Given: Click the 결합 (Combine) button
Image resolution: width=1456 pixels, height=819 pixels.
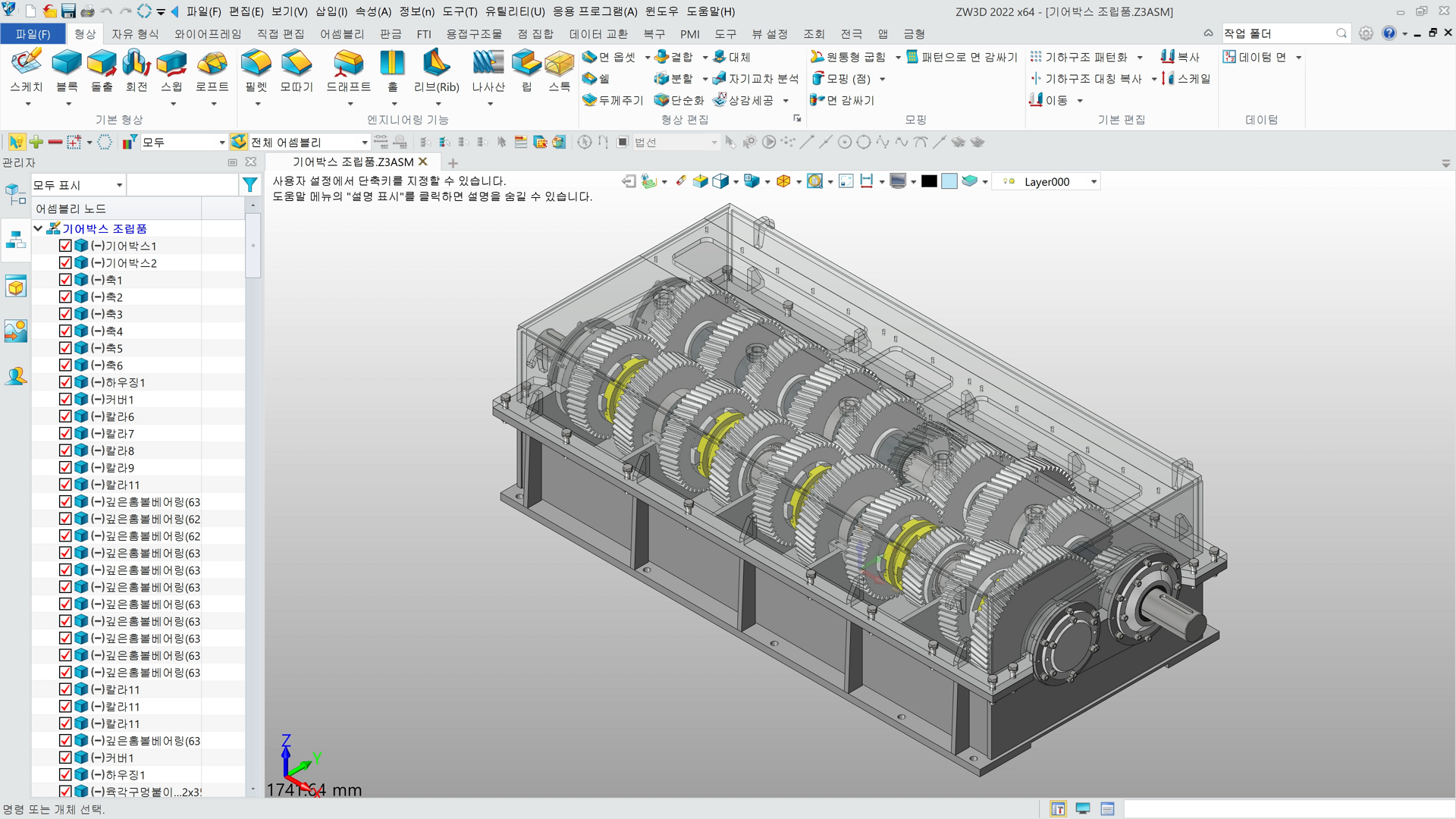Looking at the screenshot, I should pyautogui.click(x=673, y=57).
